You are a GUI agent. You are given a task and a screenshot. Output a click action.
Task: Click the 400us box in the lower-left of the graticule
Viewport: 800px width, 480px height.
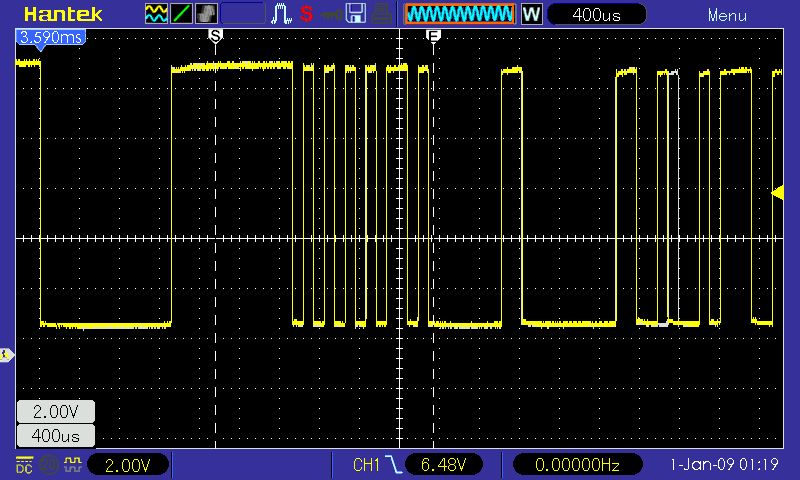56,436
